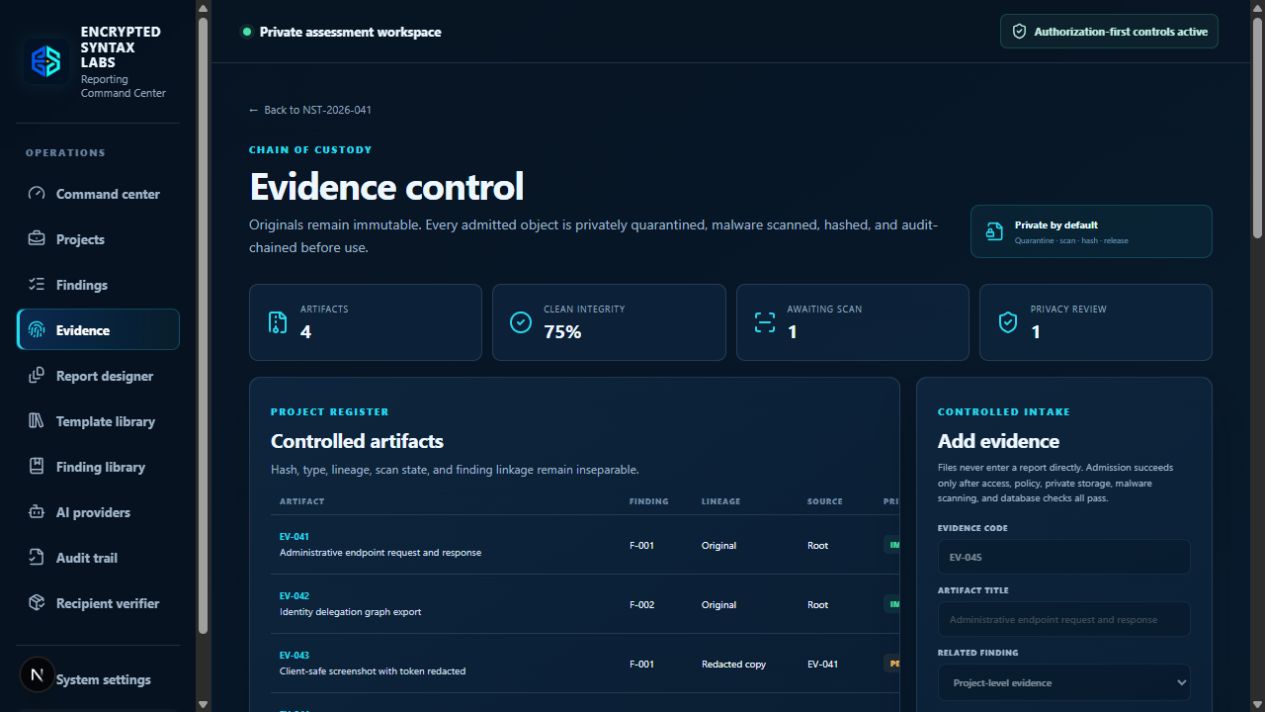
Task: Click the Encrypted Syntax Labs logo icon
Action: tap(46, 62)
